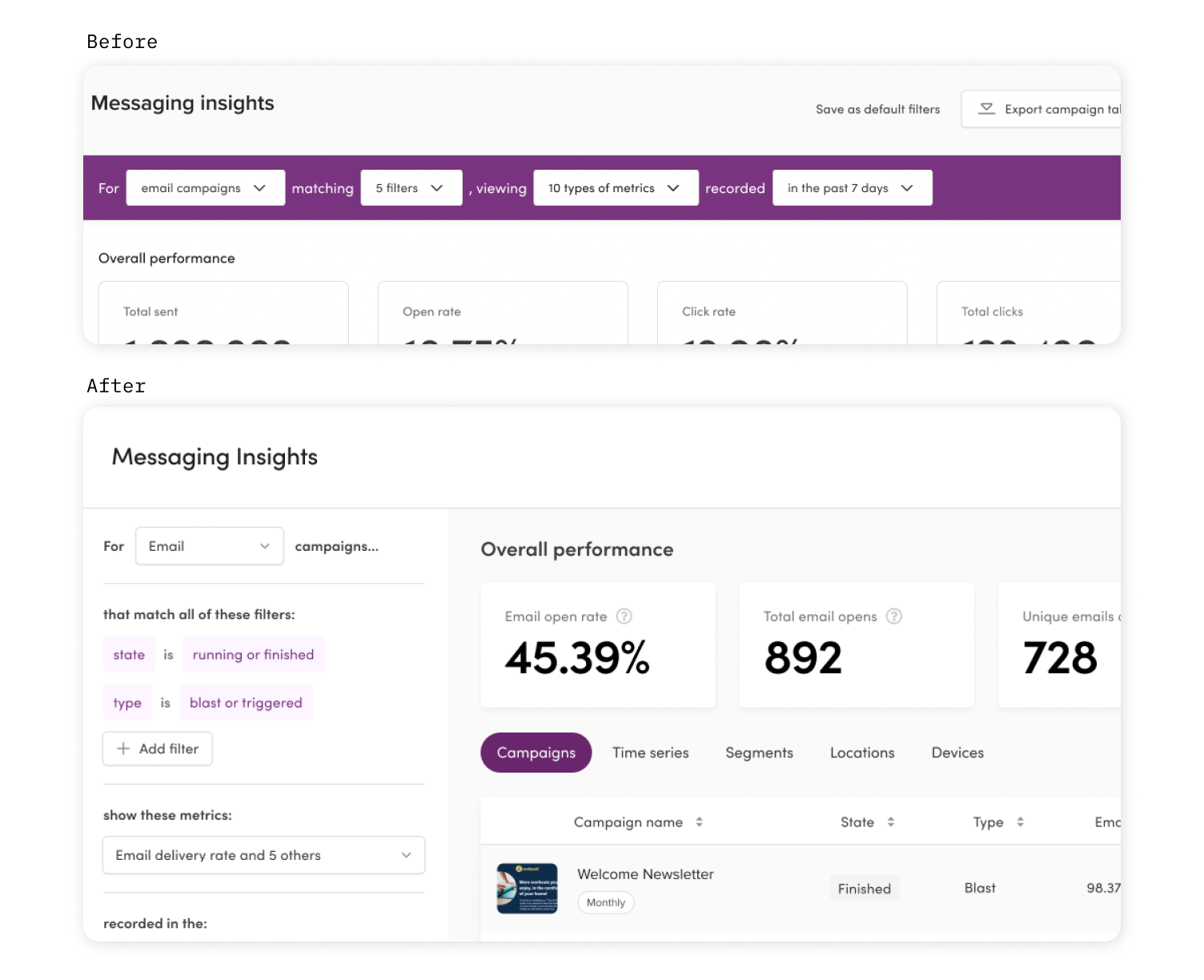Open the '10 types of metrics' dropdown

[616, 187]
